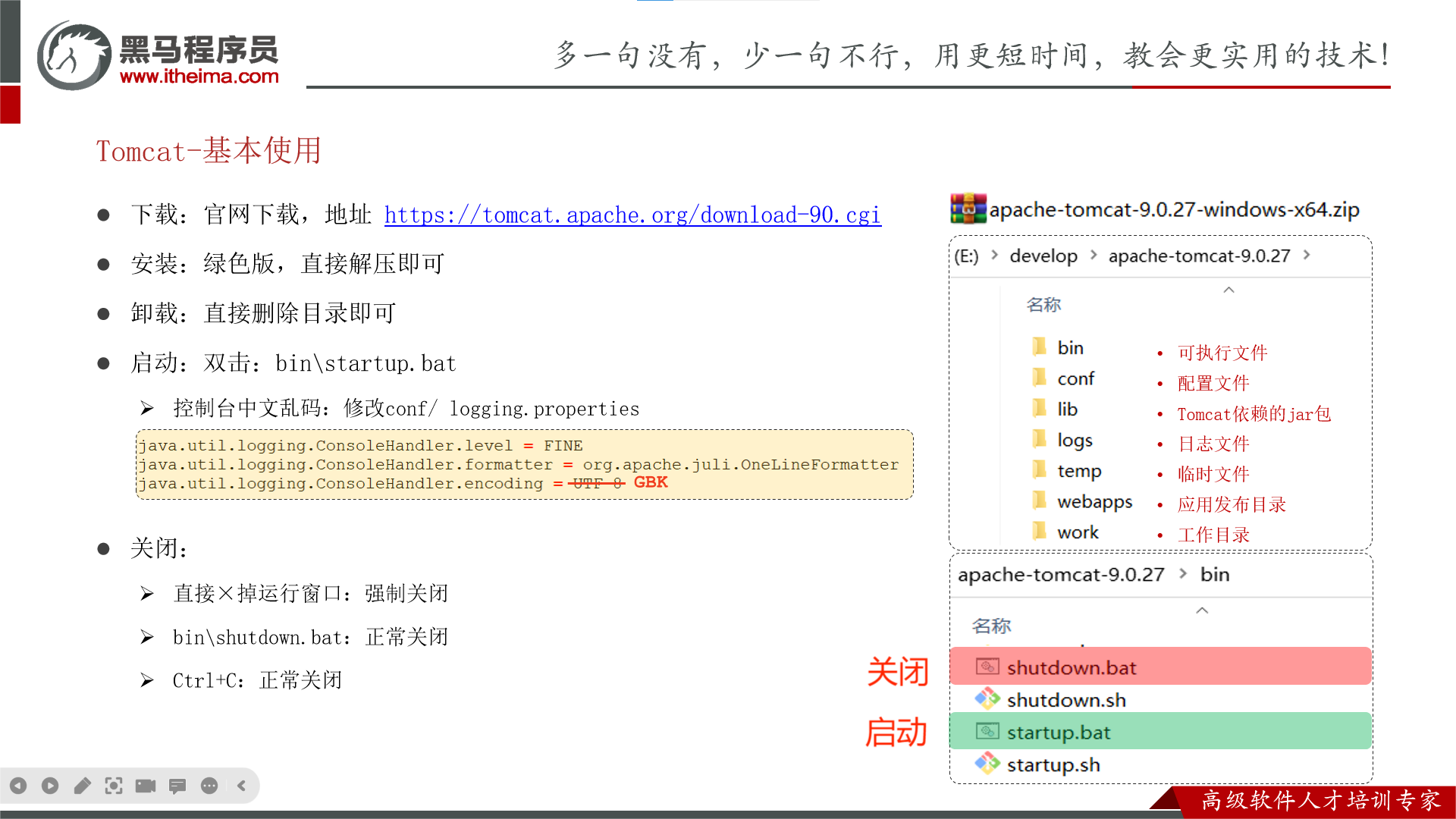Click the apache-tomcat-9.0.27 breadcrumb in the upper explorer
The height and width of the screenshot is (819, 1456).
coord(1199,256)
